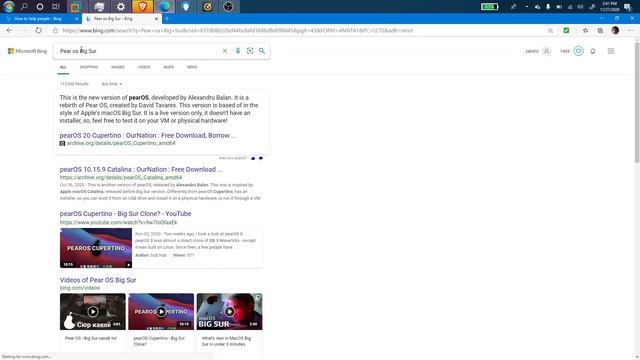Play 'pearOS Cupertino - Big Sur Clone?' video
The width and height of the screenshot is (640, 360).
pyautogui.click(x=161, y=311)
